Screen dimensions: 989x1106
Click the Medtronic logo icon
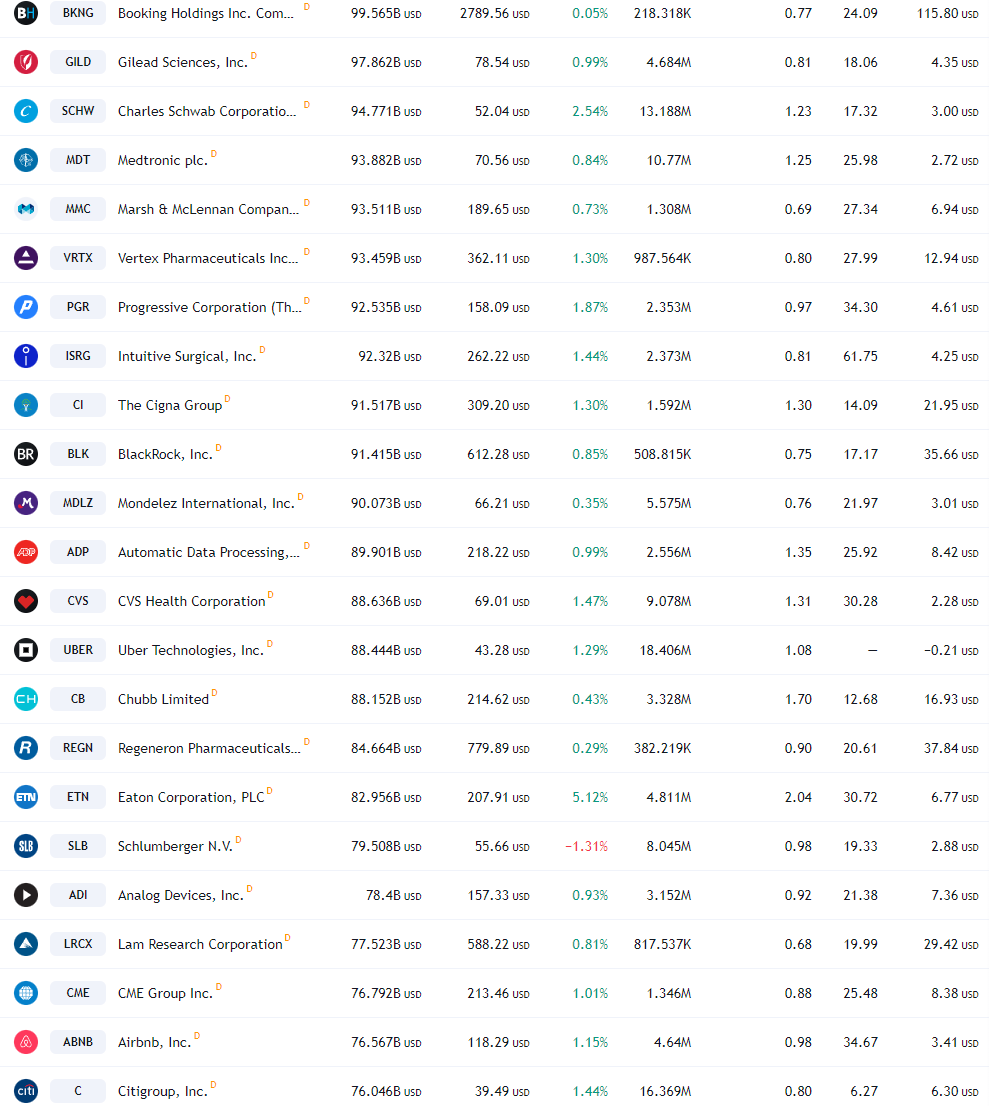click(26, 160)
